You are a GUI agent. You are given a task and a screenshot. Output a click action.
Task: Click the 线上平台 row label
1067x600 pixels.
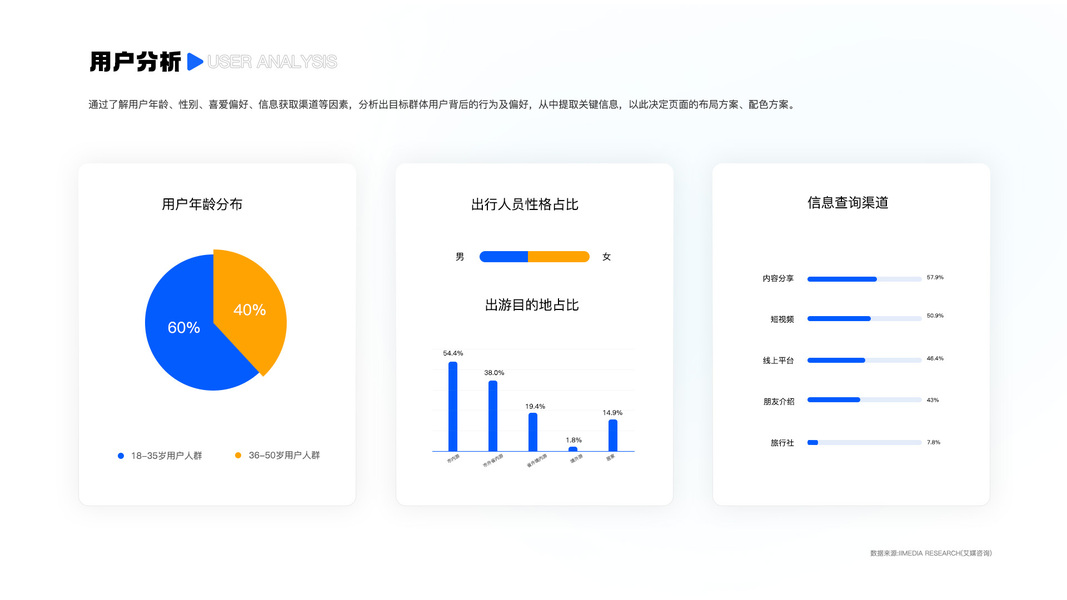pos(778,361)
